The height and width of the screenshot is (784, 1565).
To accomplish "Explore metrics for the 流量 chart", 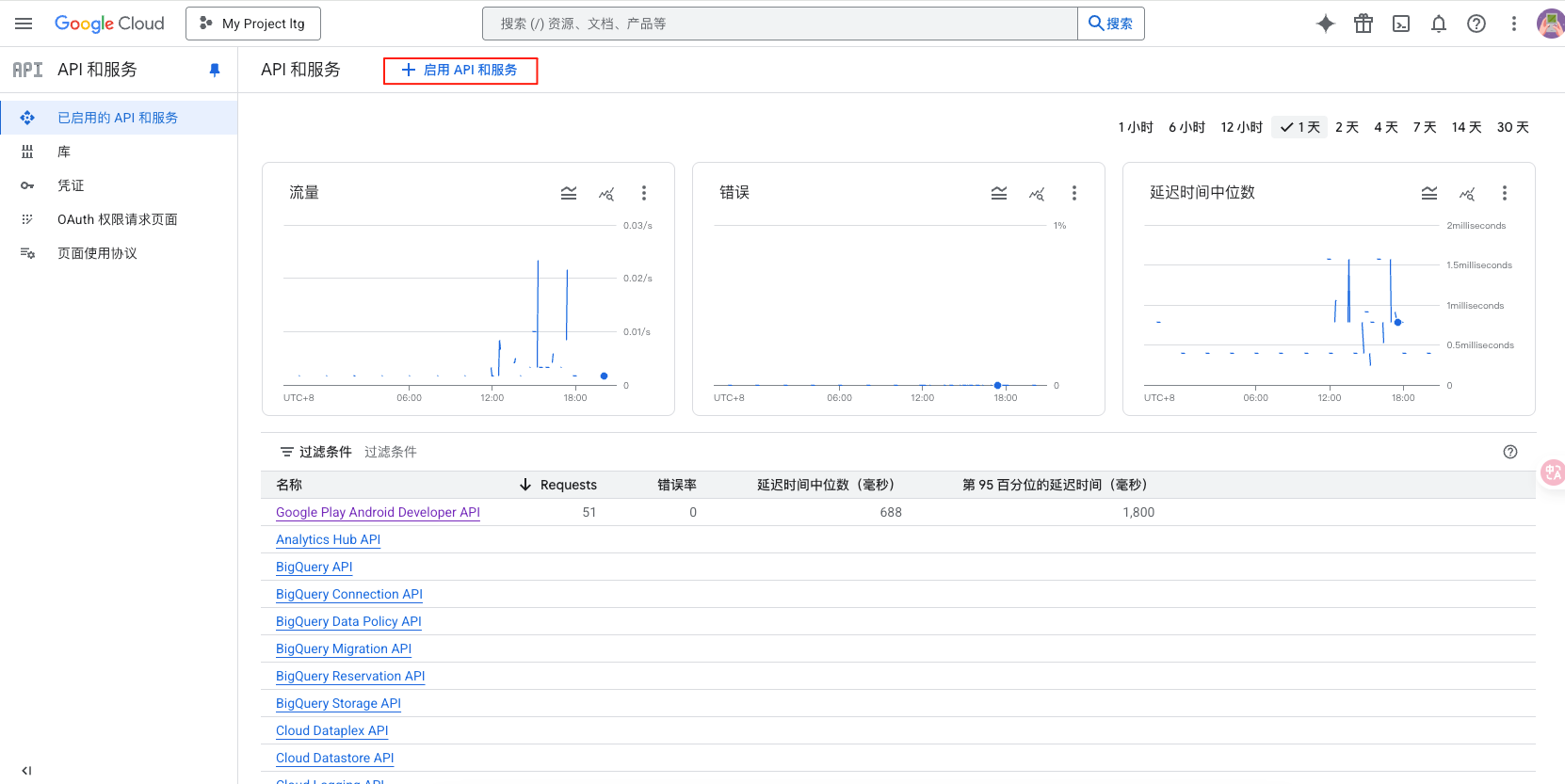I will (x=606, y=193).
